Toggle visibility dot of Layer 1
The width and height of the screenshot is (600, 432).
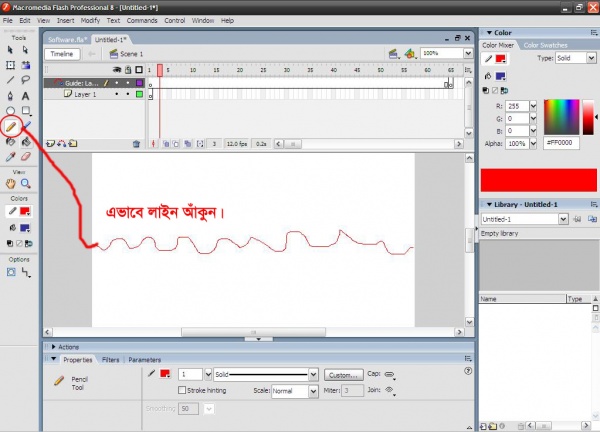117,94
